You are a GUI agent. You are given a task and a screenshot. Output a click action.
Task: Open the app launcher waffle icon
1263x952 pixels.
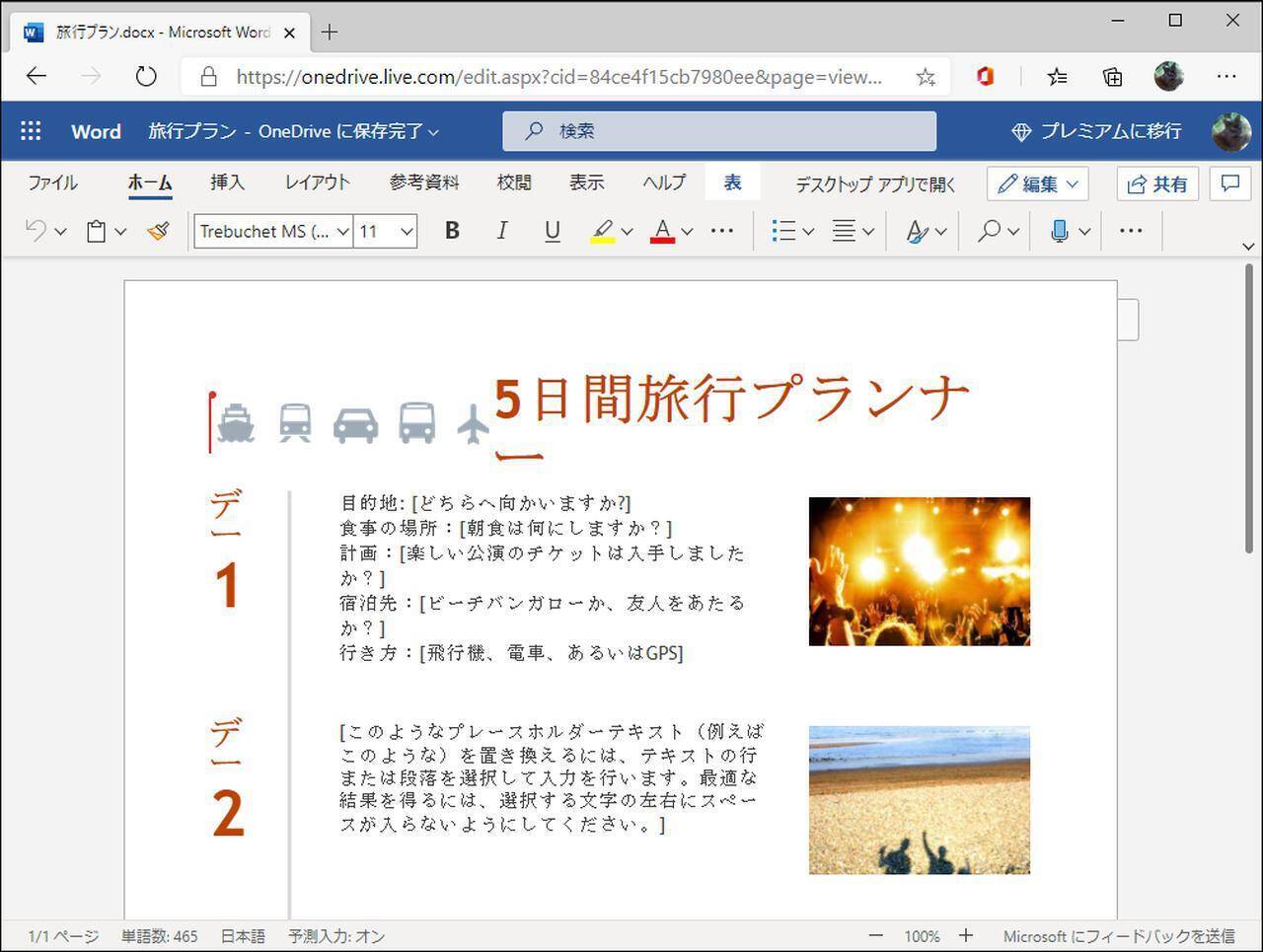pos(31,131)
